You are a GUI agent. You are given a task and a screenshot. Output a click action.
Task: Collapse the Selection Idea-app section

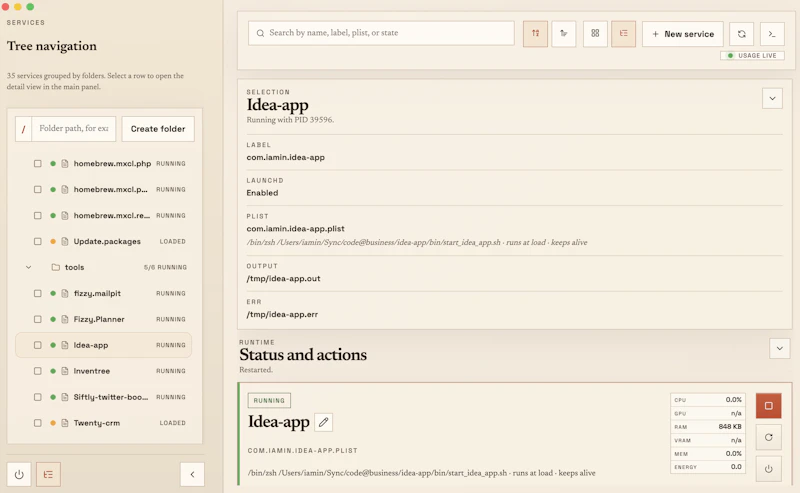(x=772, y=98)
